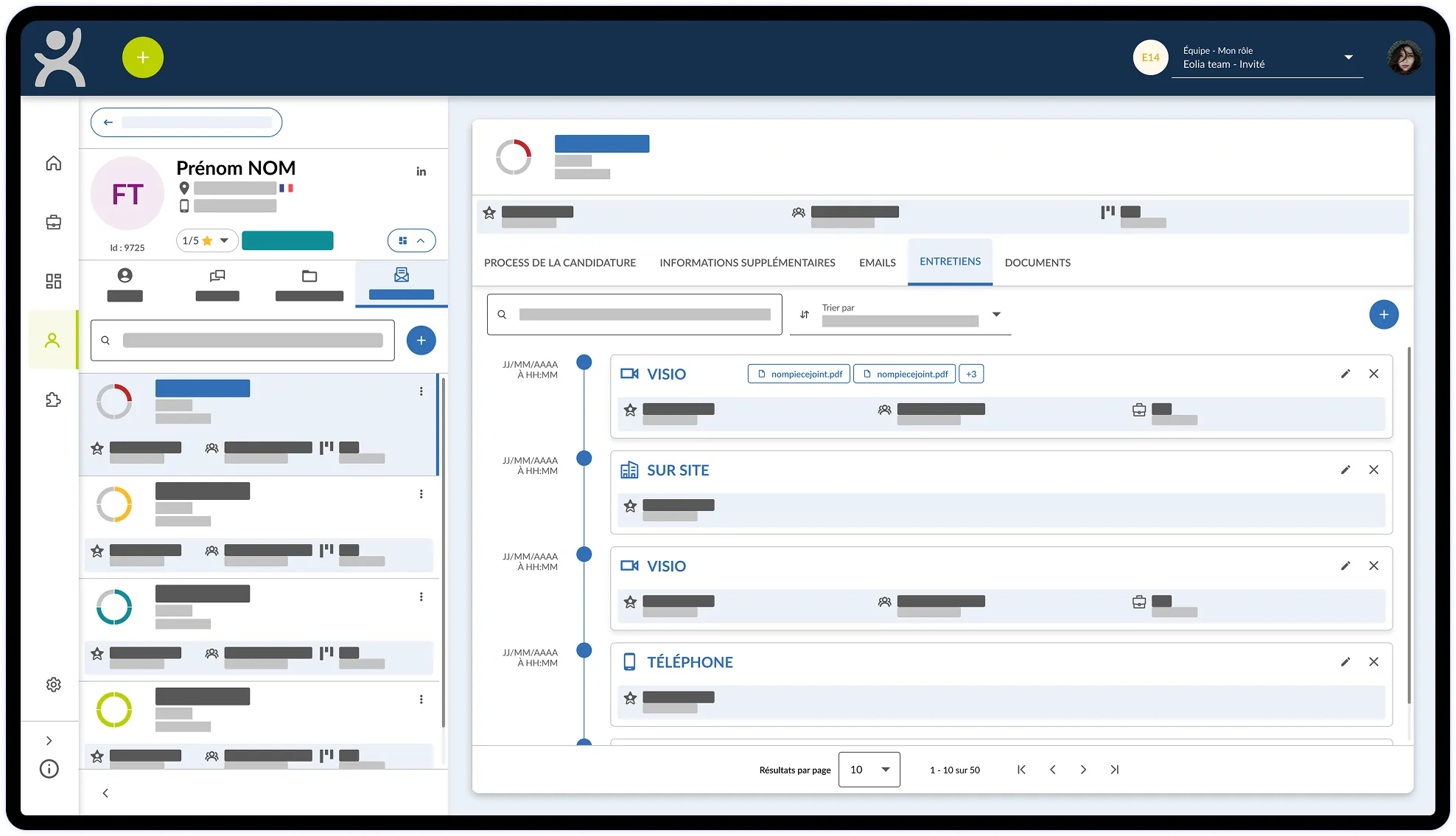This screenshot has height=836, width=1456.
Task: Click the puzzle piece extensions icon
Action: click(x=53, y=400)
